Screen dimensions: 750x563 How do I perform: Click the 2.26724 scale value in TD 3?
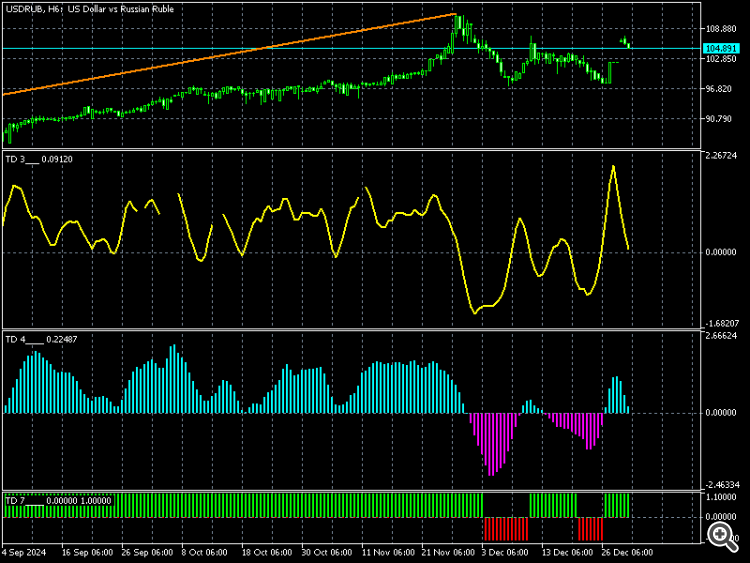(x=721, y=155)
